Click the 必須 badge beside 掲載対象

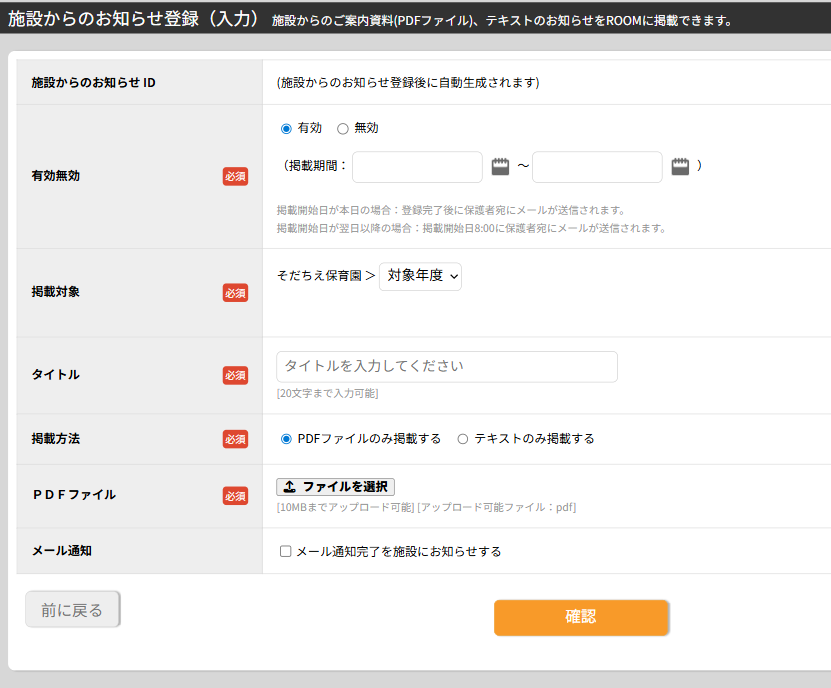pos(235,293)
